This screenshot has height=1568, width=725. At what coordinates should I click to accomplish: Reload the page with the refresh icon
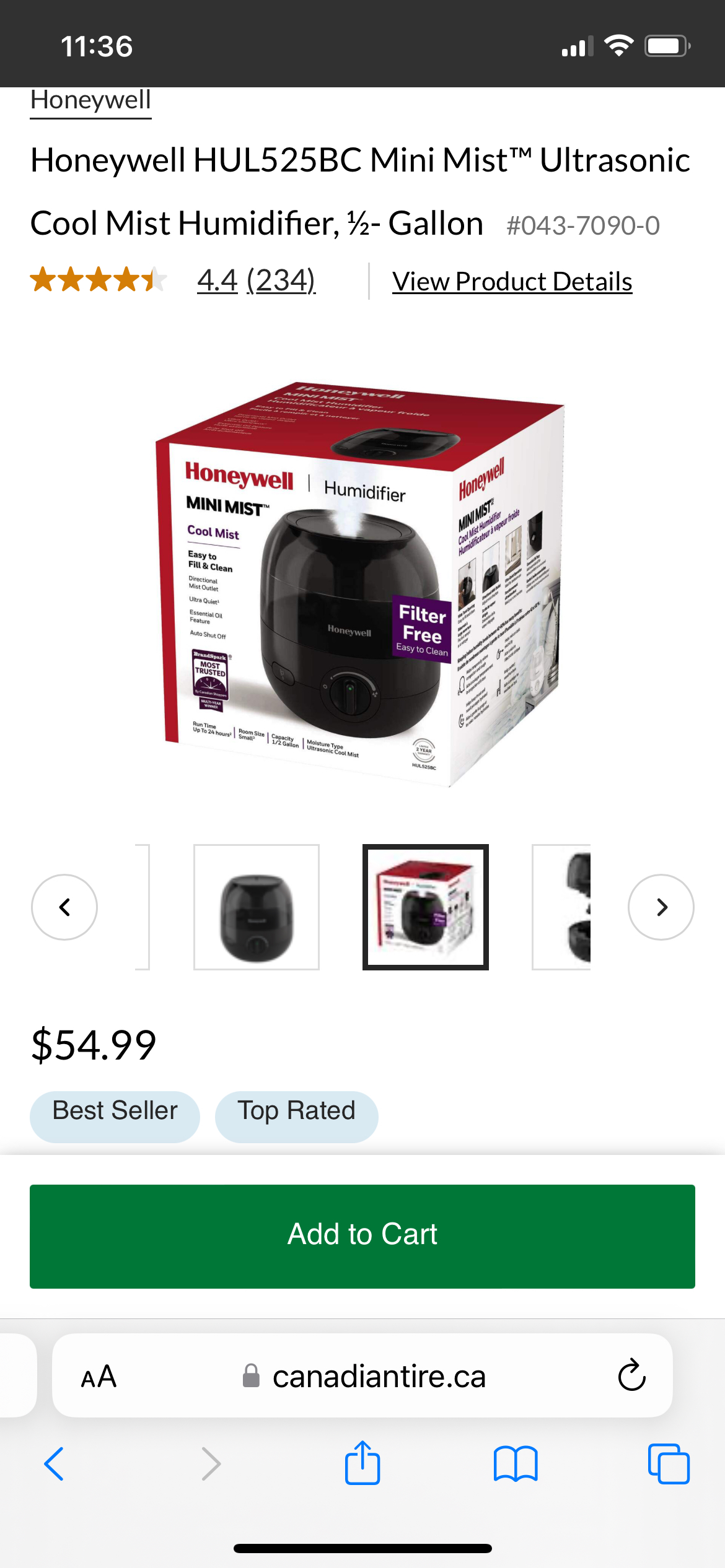coord(632,1375)
